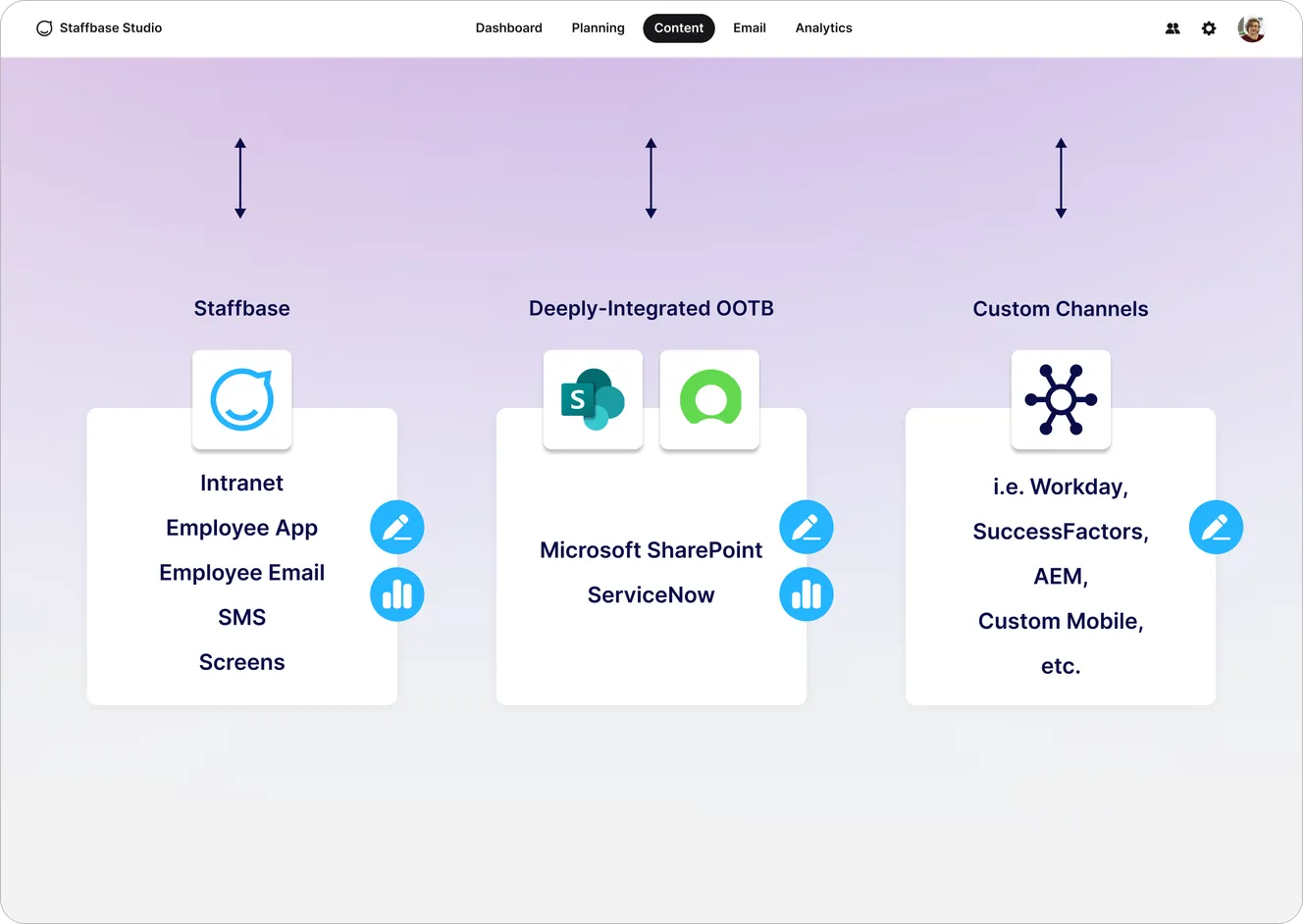Viewport: 1303px width, 924px height.
Task: Click the Custom Channels hub icon tile
Action: (x=1061, y=400)
